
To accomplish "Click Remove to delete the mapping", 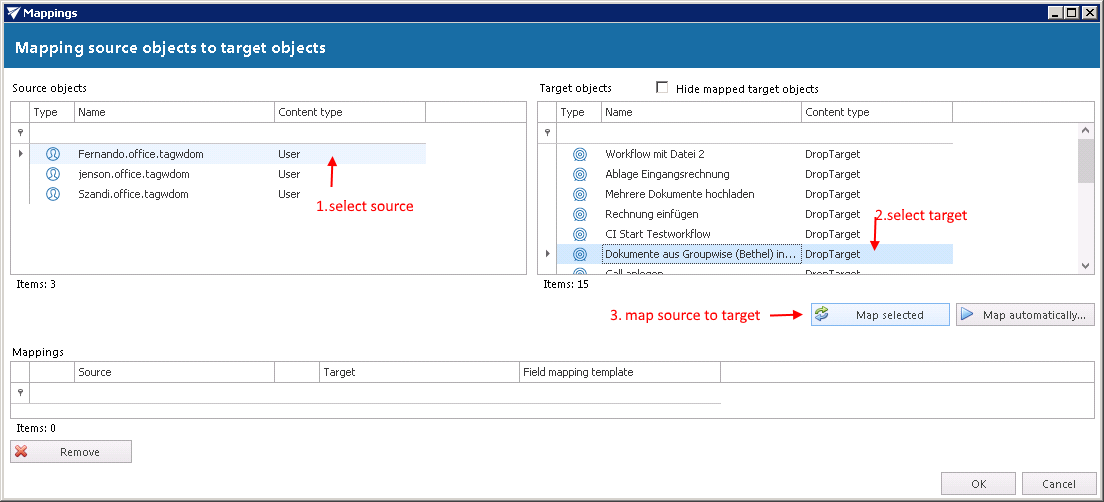I will pyautogui.click(x=71, y=452).
